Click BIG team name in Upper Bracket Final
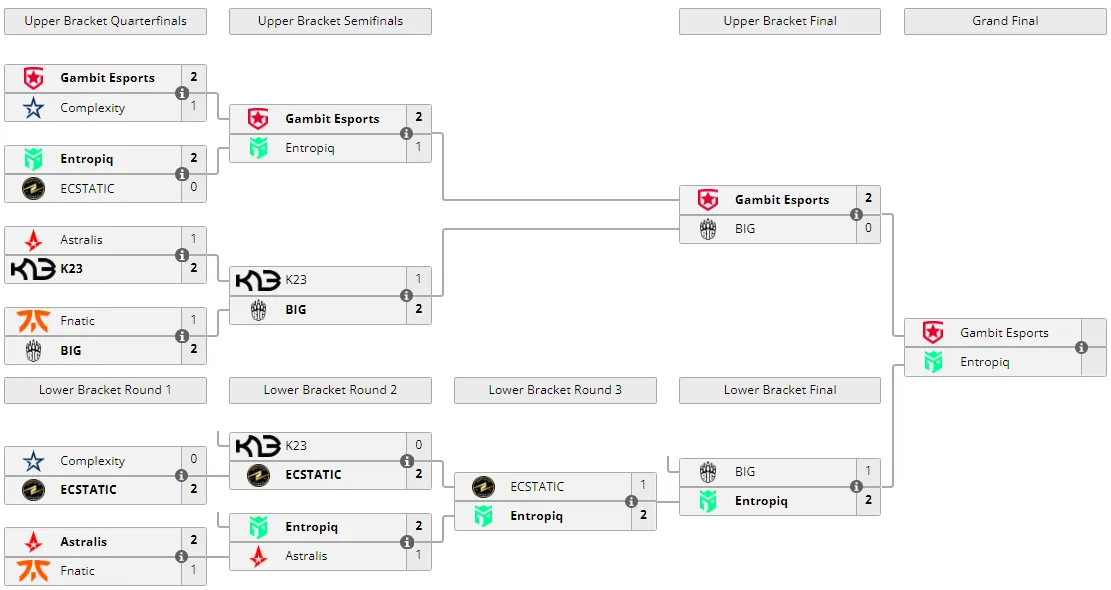1111x590 pixels. click(745, 229)
